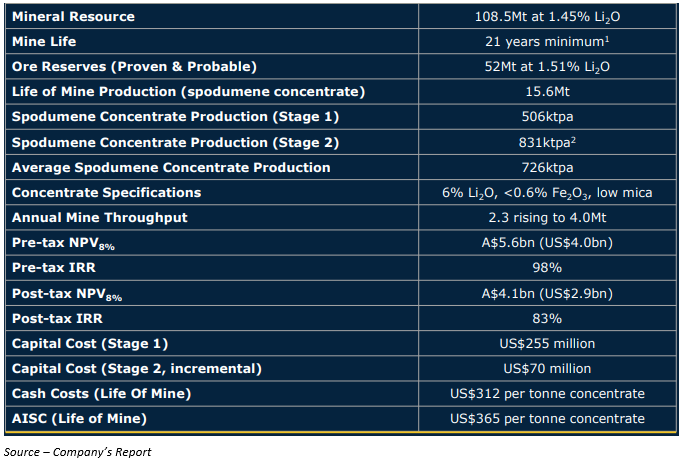Select the 52Mt at 1.51% Li2O cell

pyautogui.click(x=547, y=67)
